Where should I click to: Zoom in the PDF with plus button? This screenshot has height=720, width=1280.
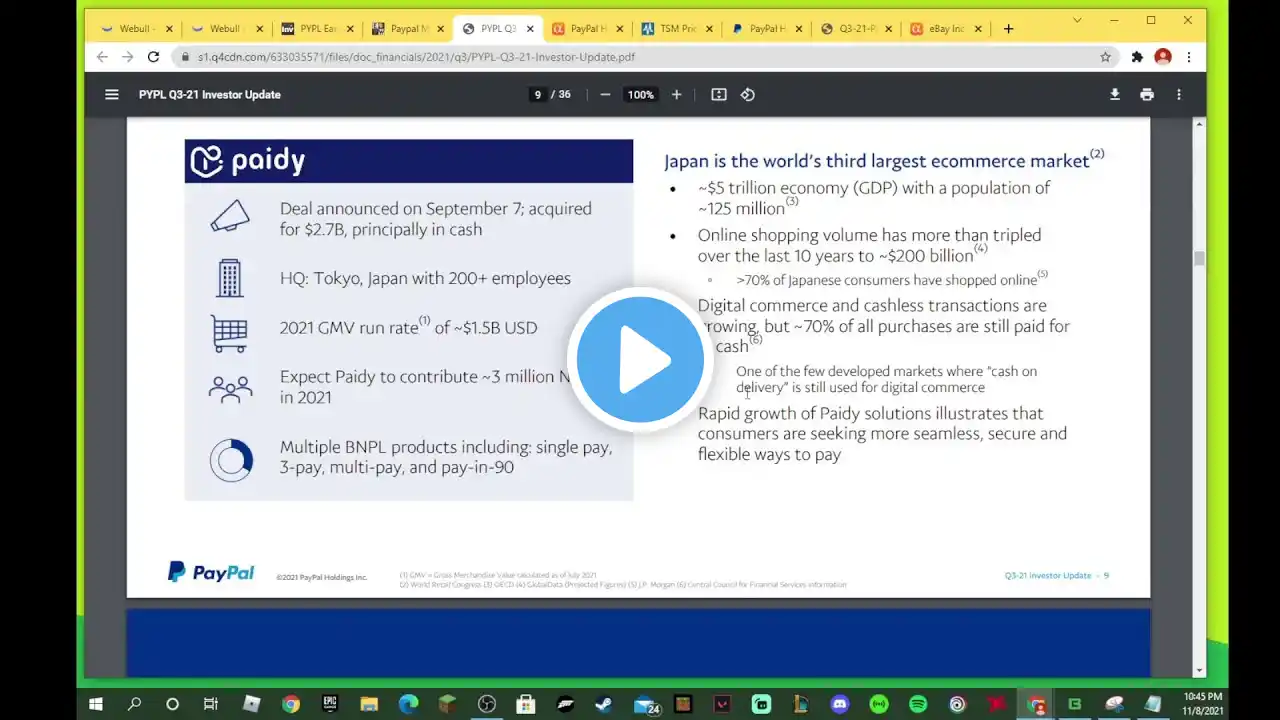pos(676,95)
